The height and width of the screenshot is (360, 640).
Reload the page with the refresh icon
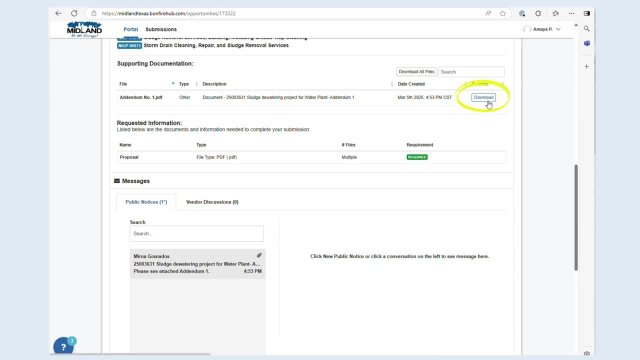click(74, 13)
